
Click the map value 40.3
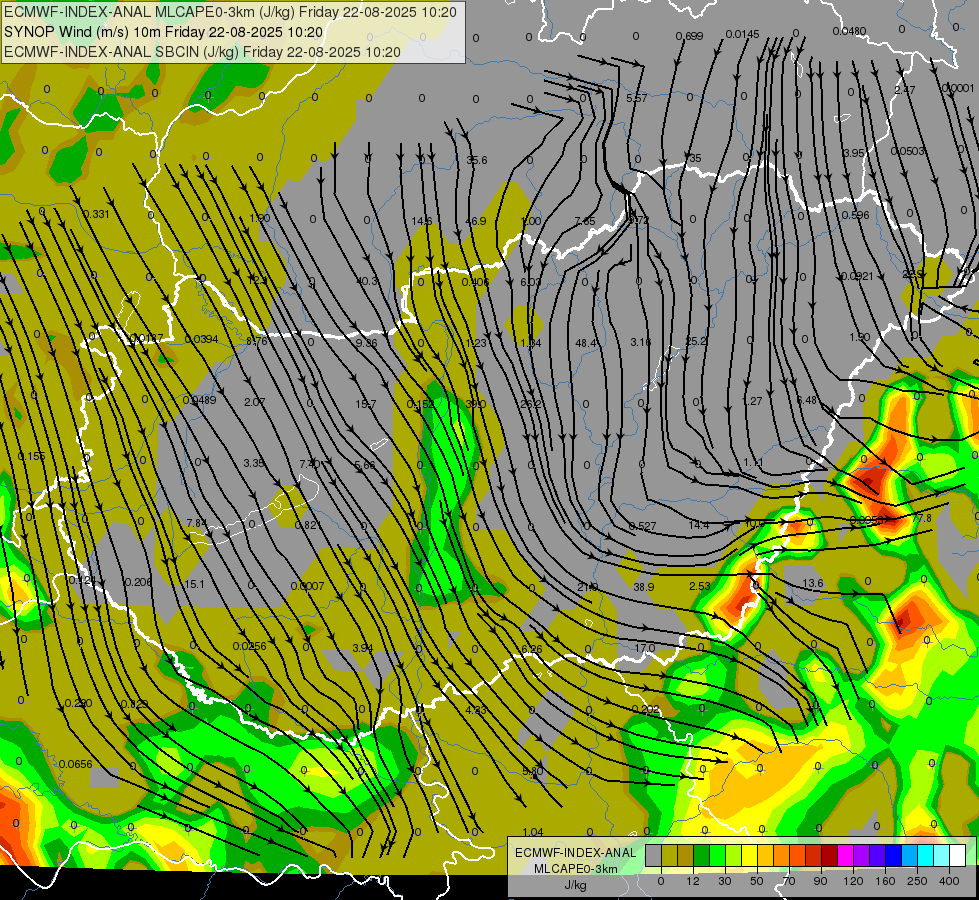[367, 281]
